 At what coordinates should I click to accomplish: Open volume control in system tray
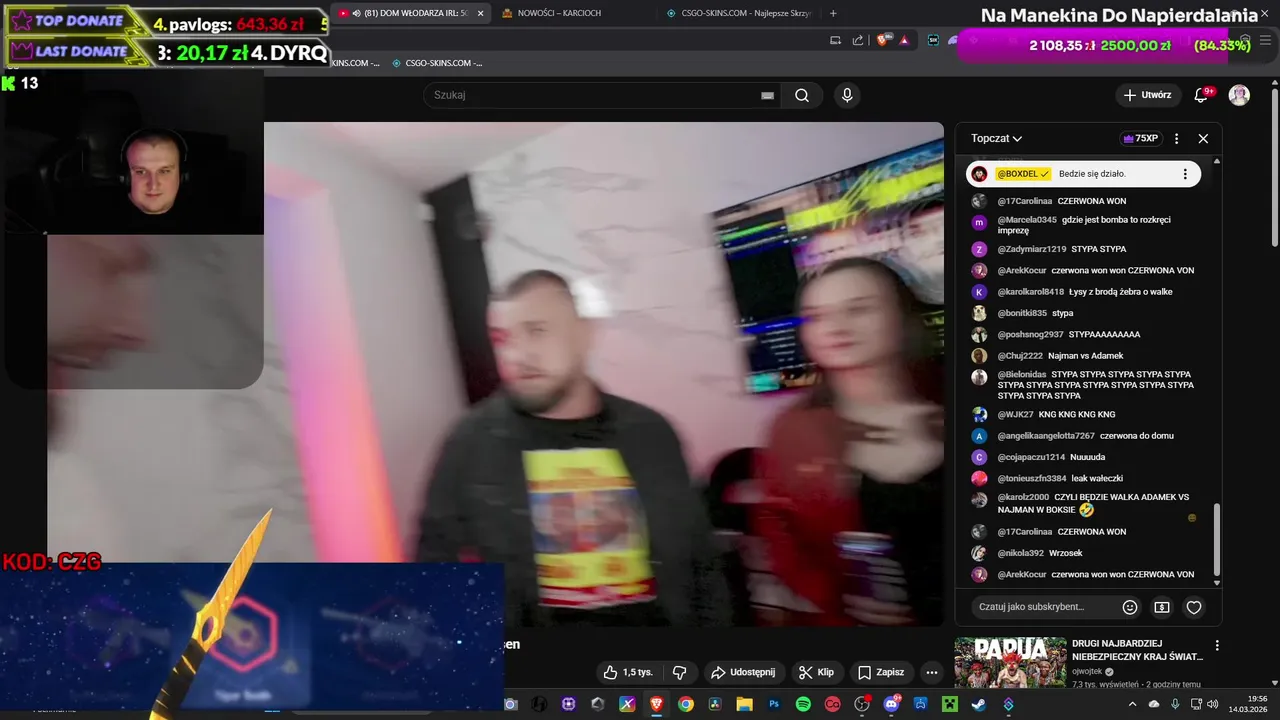(x=1213, y=704)
